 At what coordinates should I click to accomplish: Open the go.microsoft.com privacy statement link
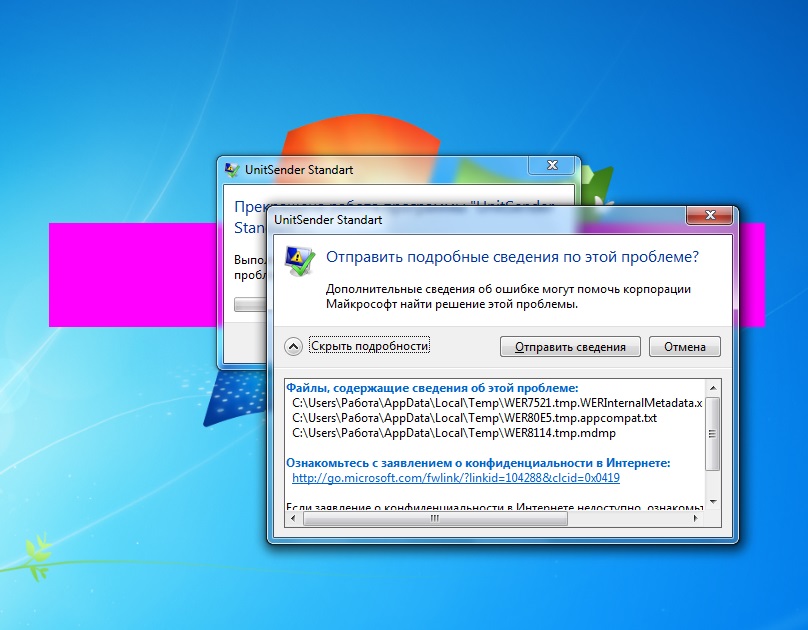(x=456, y=478)
